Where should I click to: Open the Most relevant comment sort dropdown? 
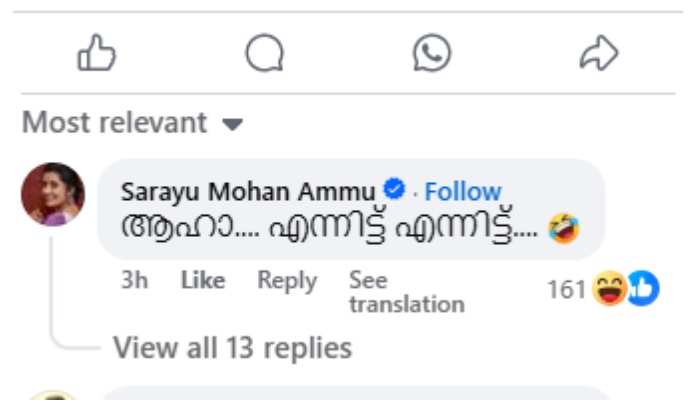(x=114, y=124)
